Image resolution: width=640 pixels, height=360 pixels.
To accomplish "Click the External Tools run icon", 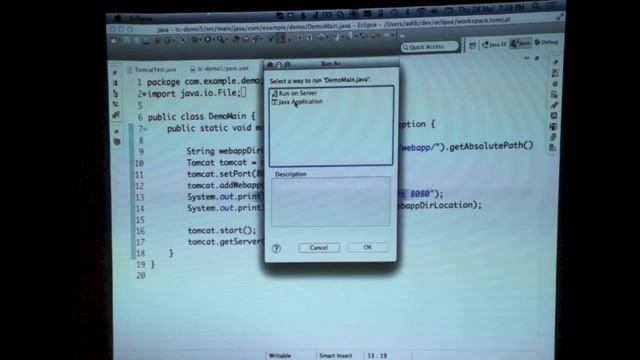I will pyautogui.click(x=221, y=40).
